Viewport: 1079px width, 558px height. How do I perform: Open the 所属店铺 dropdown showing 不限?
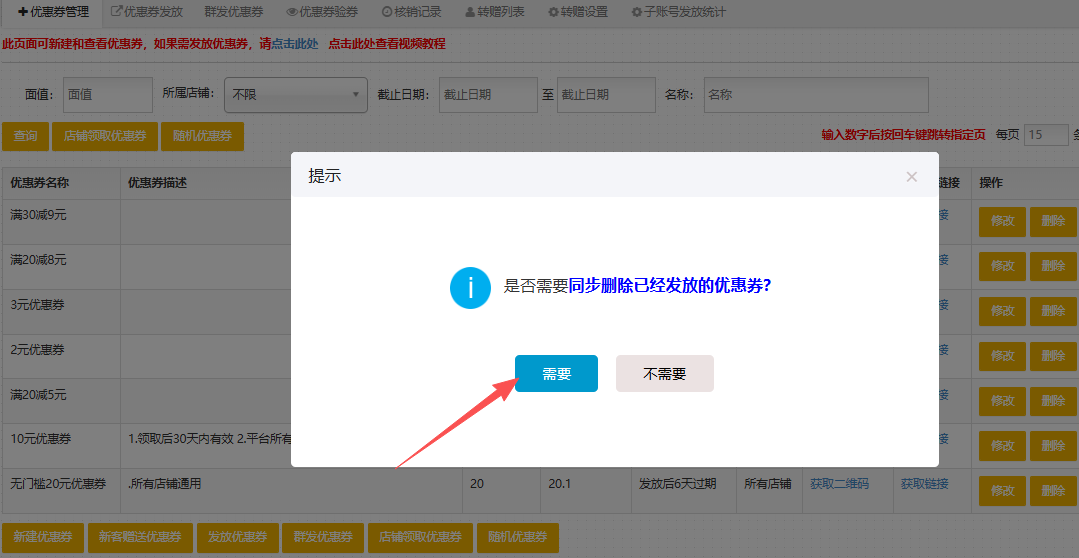[295, 95]
